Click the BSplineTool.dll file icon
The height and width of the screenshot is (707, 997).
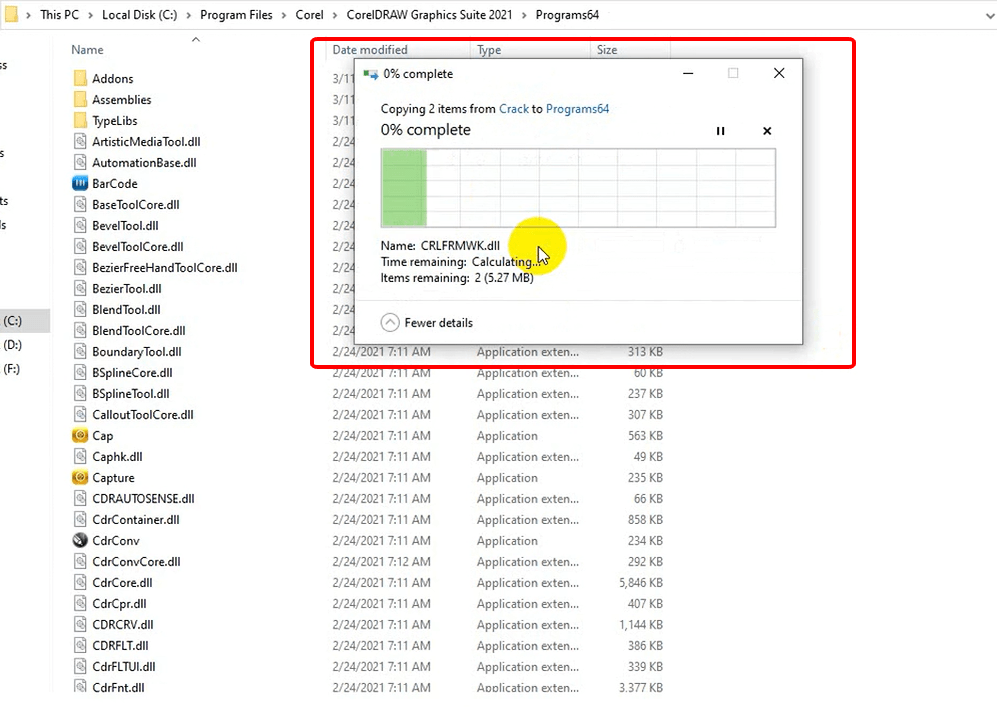pyautogui.click(x=80, y=393)
